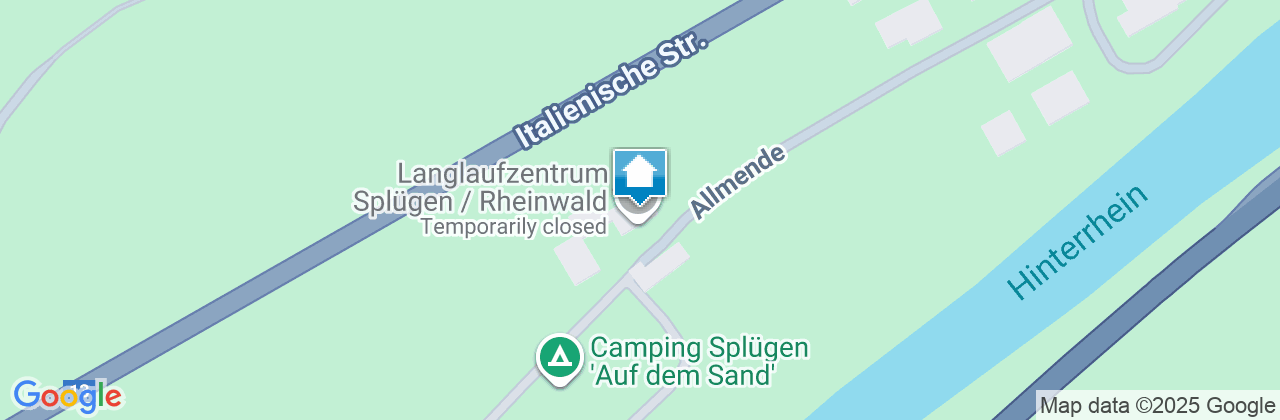Click the Hinterrhein river label

(x=1077, y=240)
